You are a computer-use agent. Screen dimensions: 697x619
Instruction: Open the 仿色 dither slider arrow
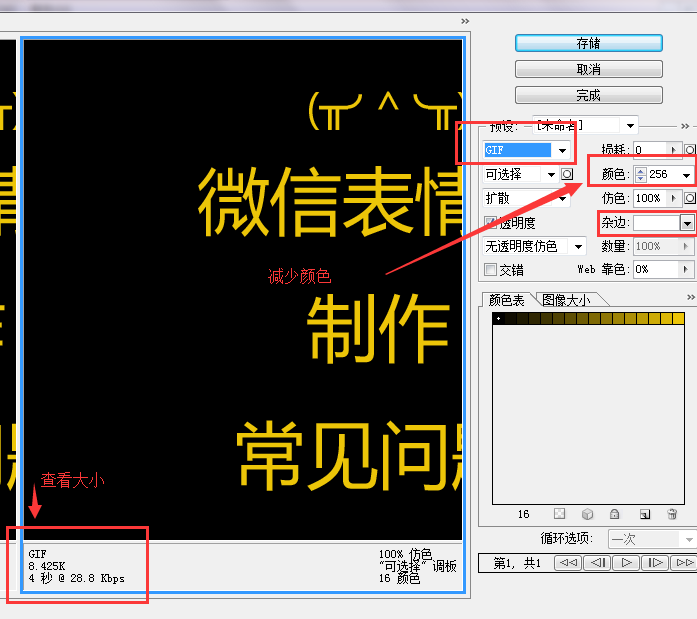tap(674, 198)
